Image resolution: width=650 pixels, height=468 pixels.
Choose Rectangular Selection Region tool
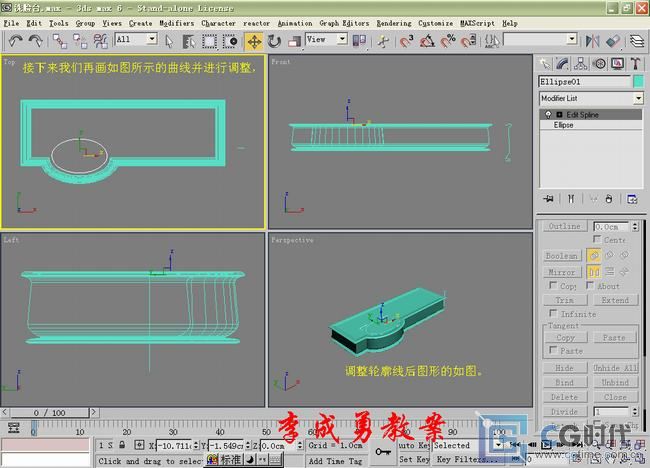209,41
